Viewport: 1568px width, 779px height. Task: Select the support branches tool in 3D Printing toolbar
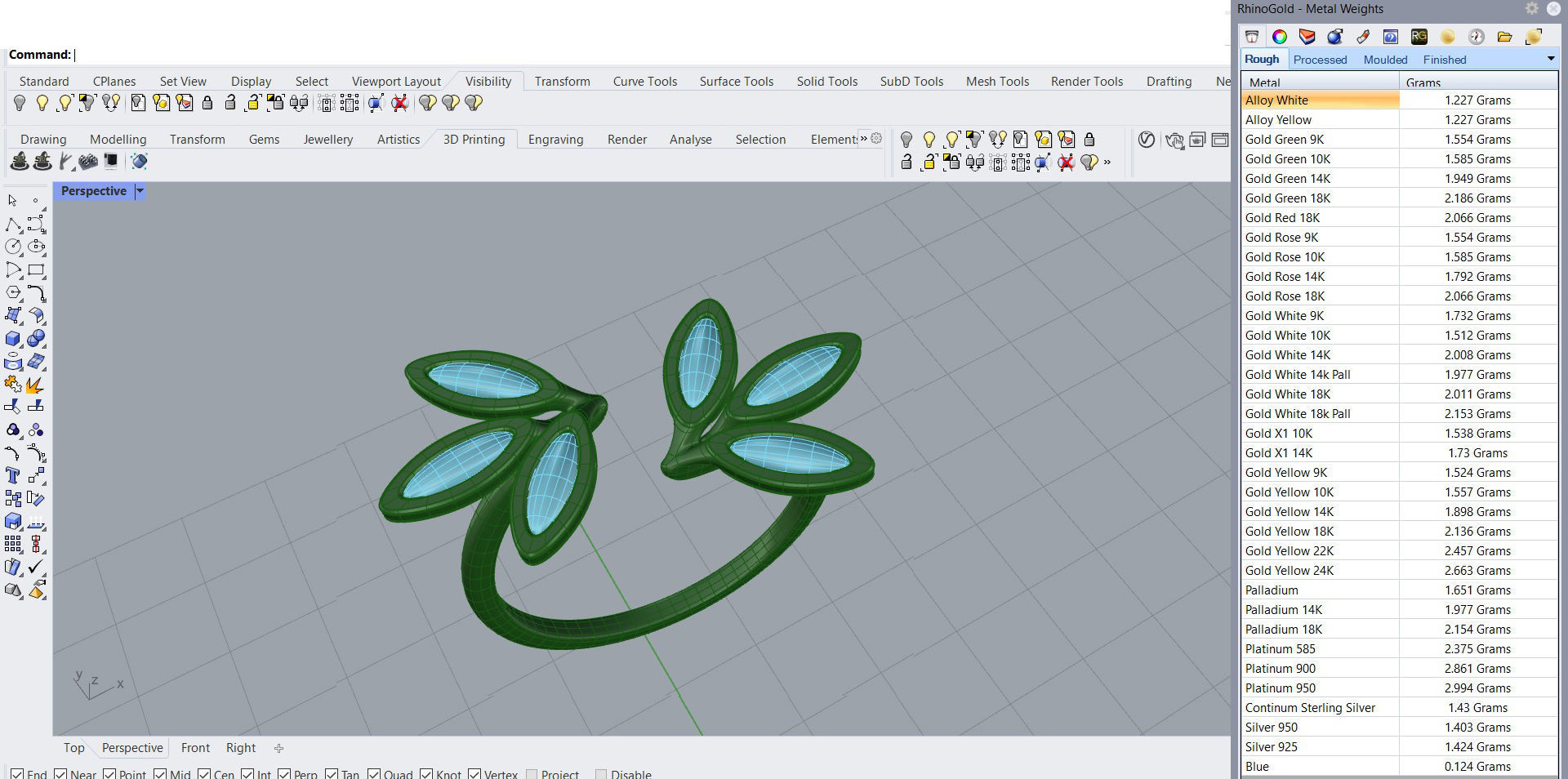[66, 161]
